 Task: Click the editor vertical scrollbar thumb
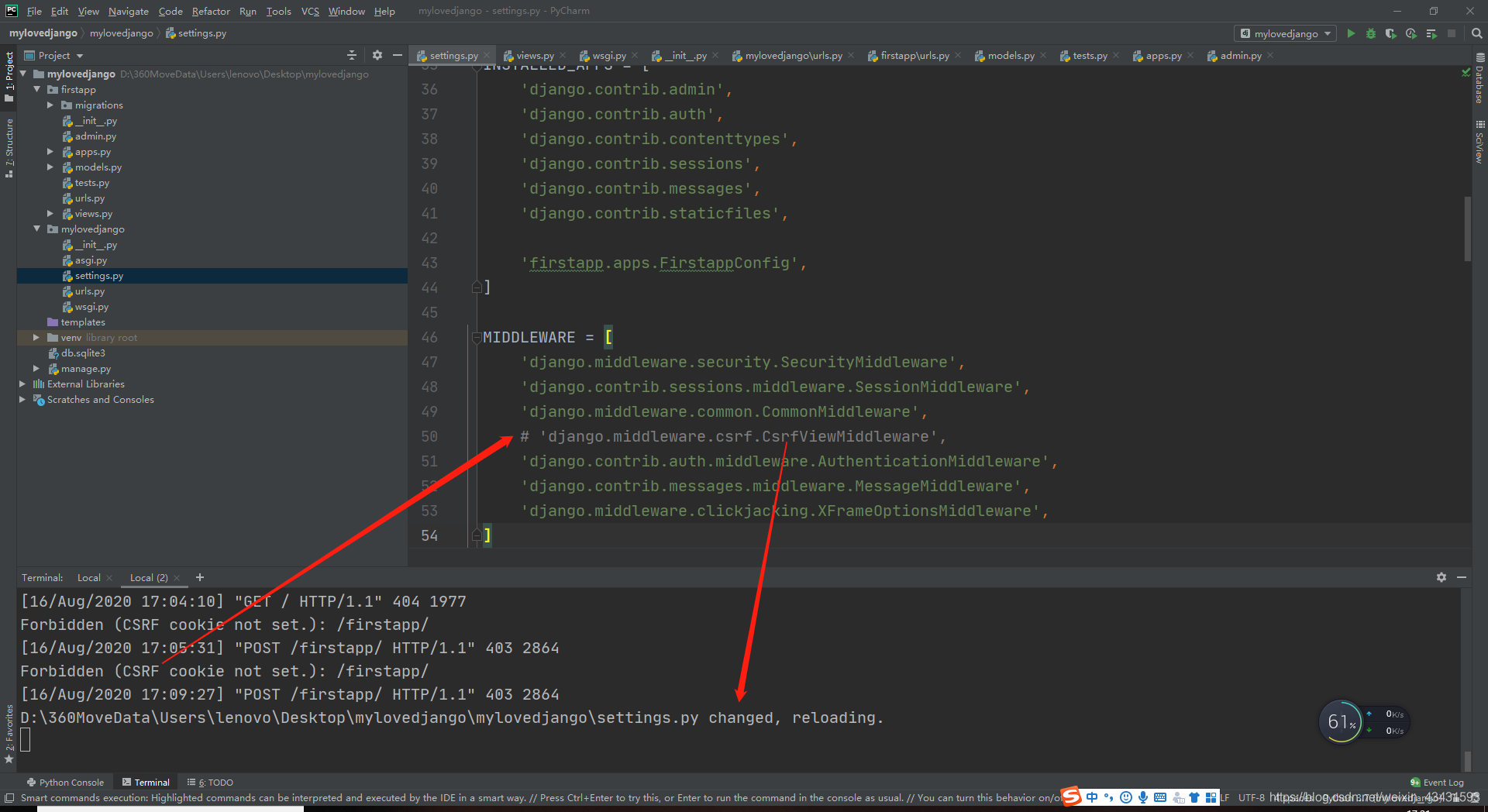pyautogui.click(x=1467, y=229)
